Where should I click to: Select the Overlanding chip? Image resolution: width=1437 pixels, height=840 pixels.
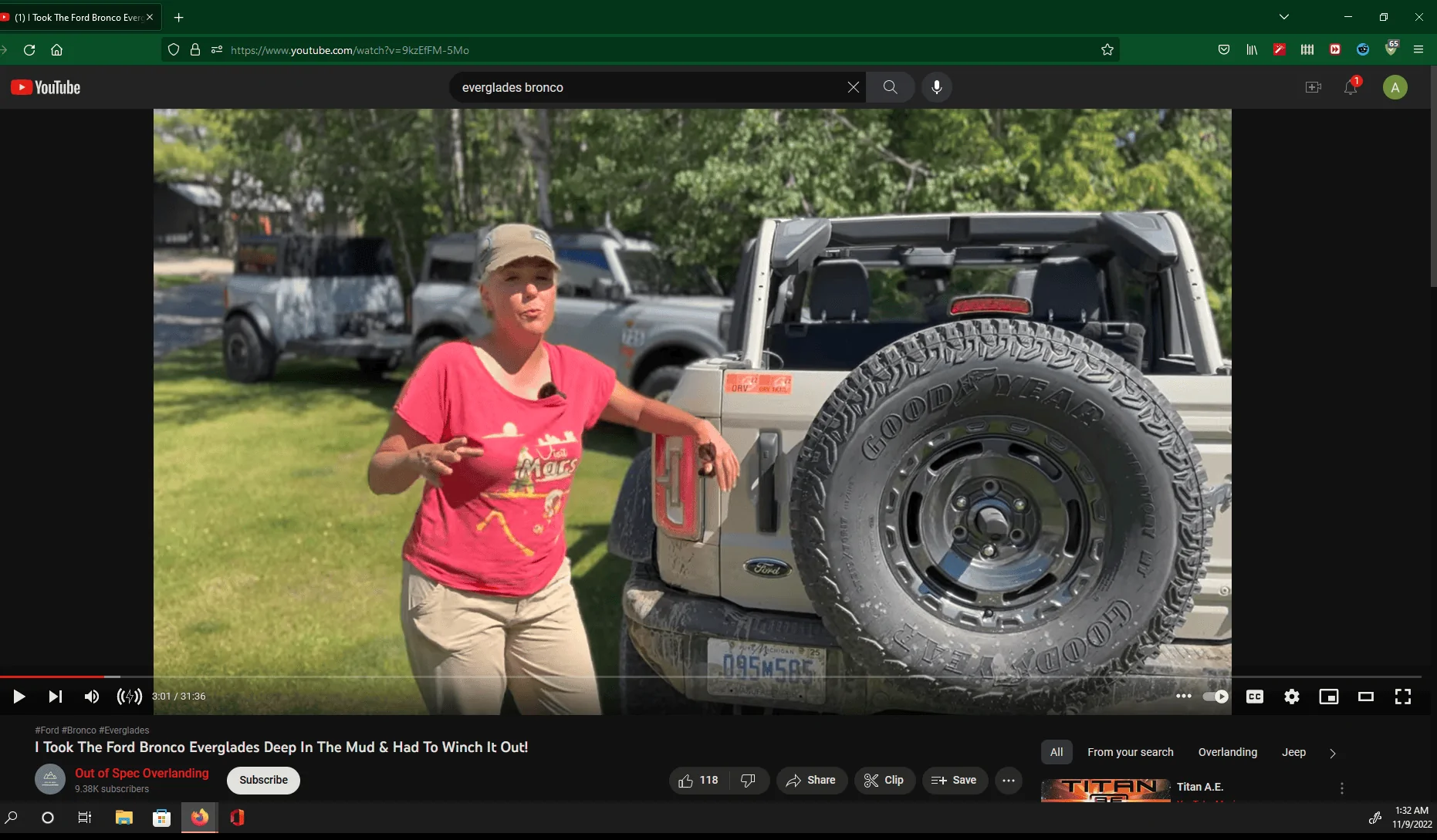point(1227,752)
